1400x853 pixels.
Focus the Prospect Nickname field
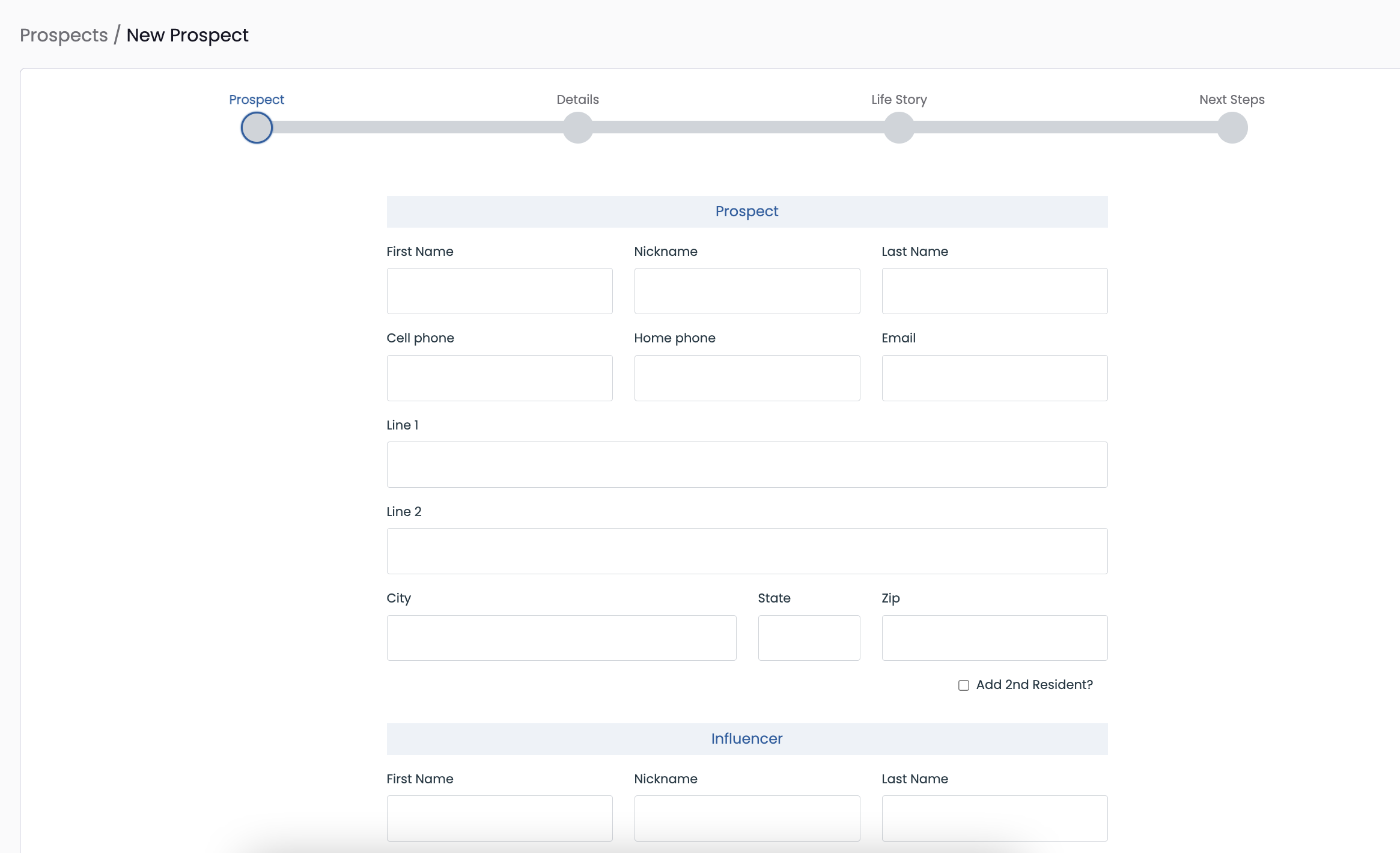747,291
